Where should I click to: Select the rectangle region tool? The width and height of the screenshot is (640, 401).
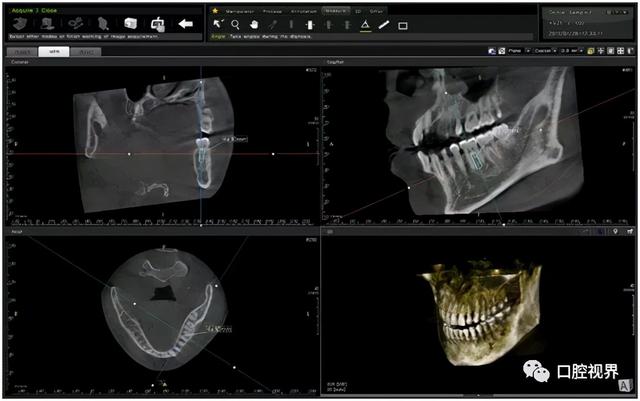point(402,25)
